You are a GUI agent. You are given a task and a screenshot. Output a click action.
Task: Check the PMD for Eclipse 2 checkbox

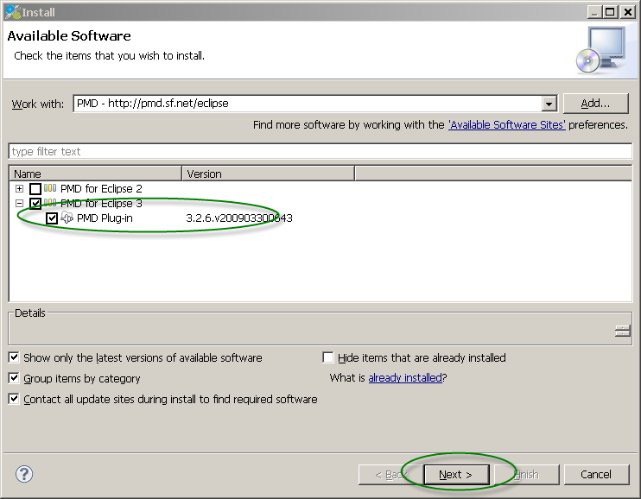[x=35, y=189]
